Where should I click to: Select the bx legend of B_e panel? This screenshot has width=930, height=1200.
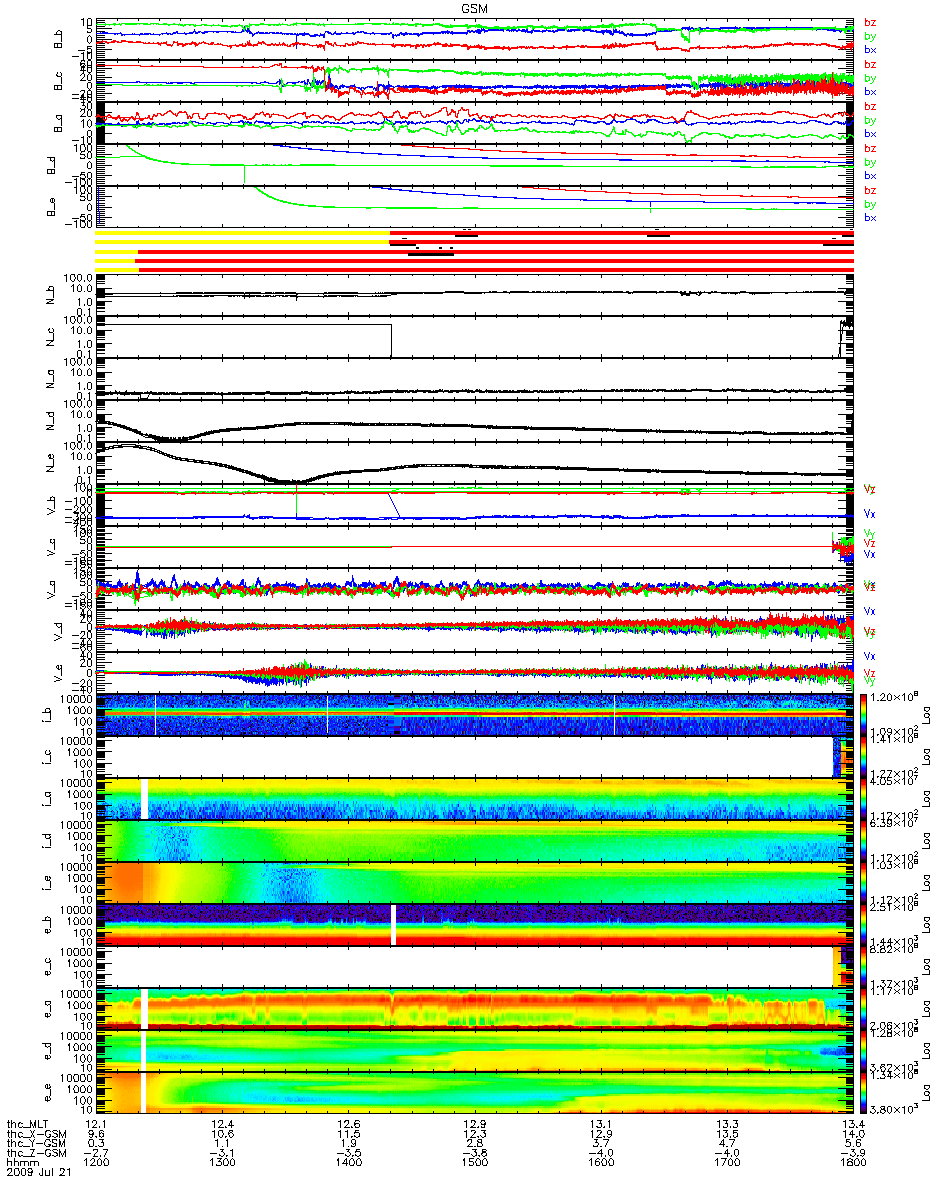tap(870, 217)
